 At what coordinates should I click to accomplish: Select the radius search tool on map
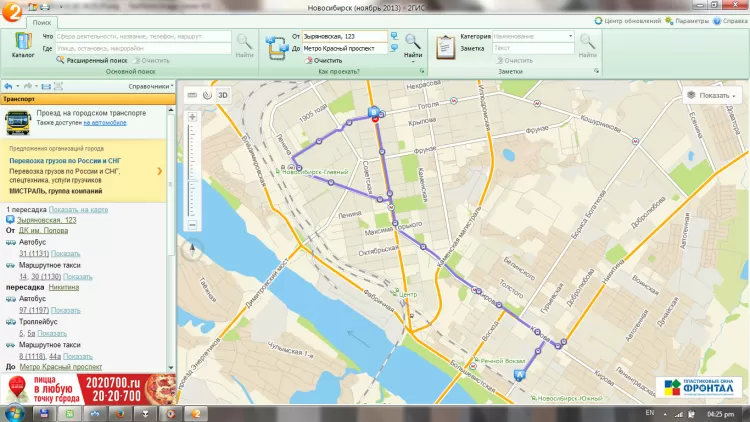[207, 95]
